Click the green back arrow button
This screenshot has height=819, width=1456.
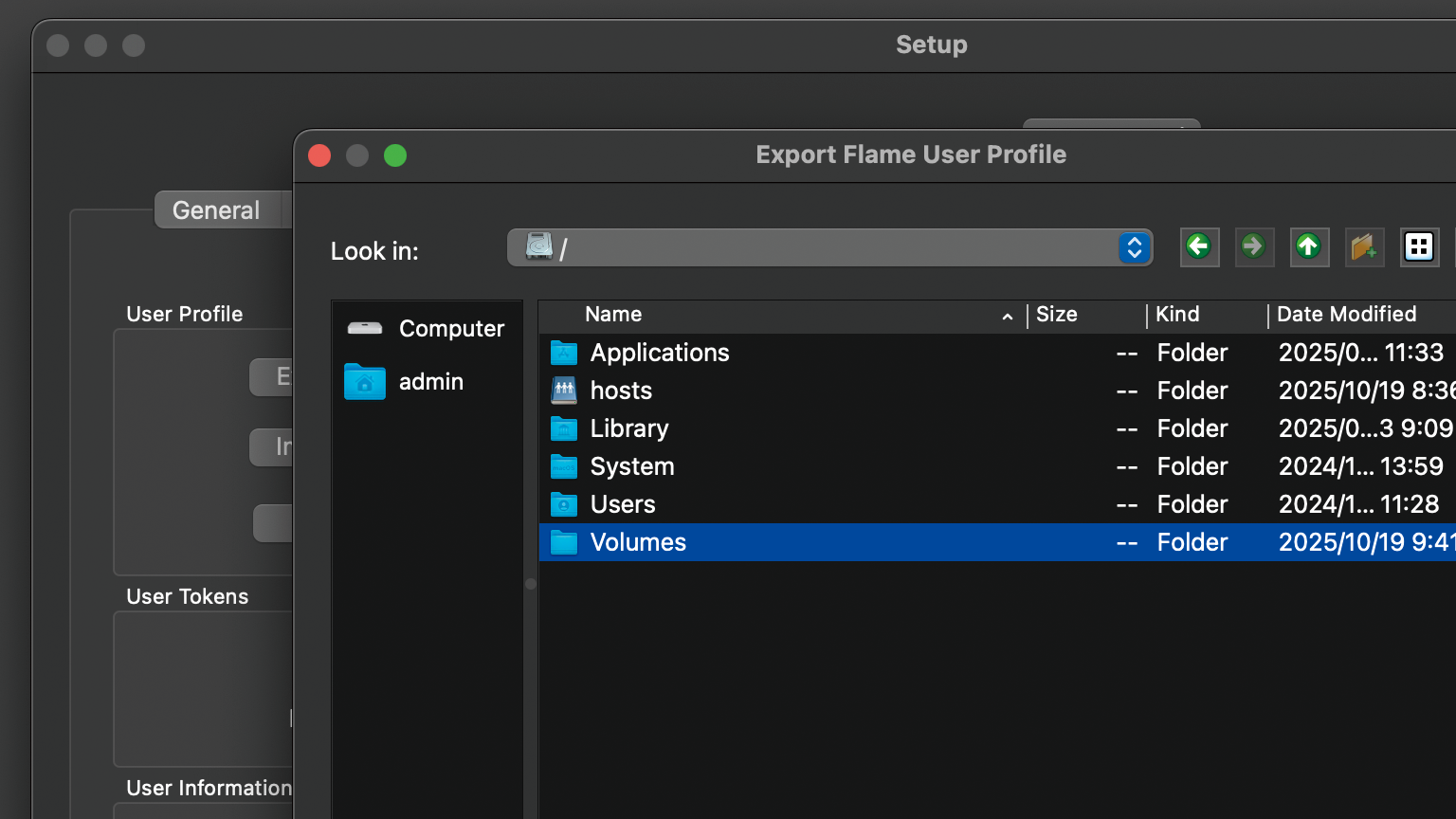[x=1199, y=247]
